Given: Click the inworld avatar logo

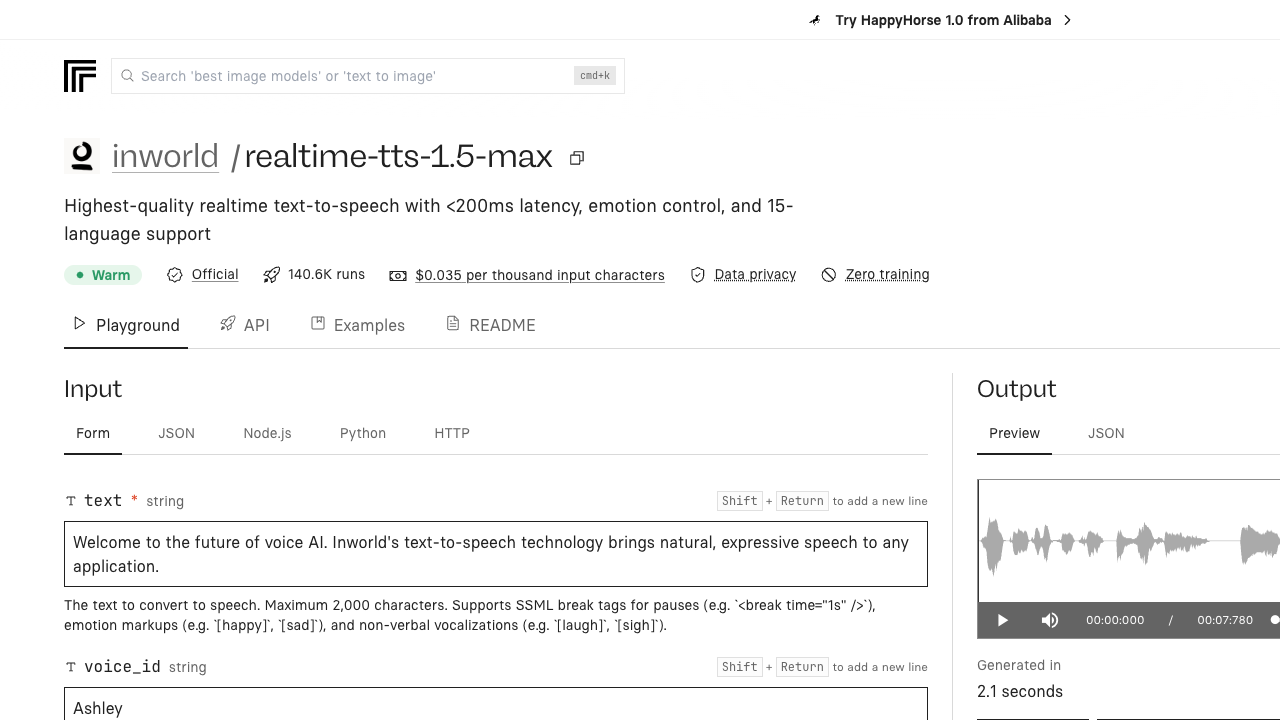Looking at the screenshot, I should [82, 156].
